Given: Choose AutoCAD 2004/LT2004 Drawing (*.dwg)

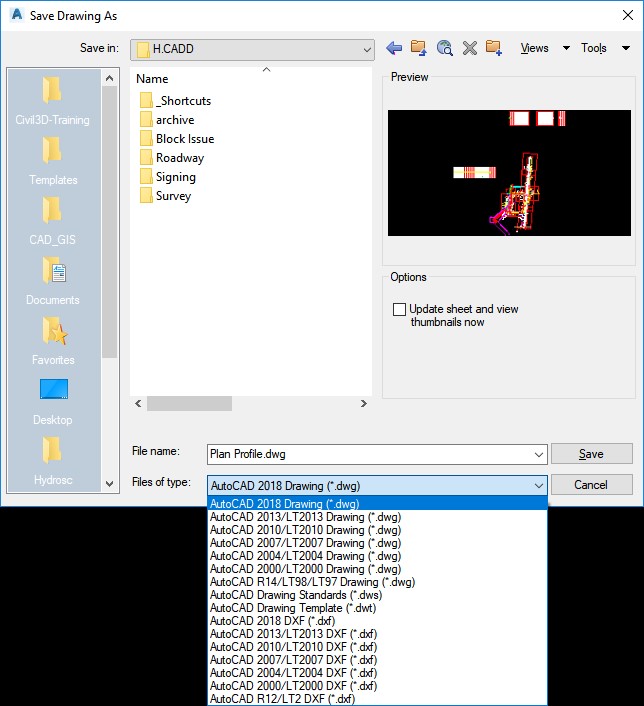Looking at the screenshot, I should click(377, 556).
